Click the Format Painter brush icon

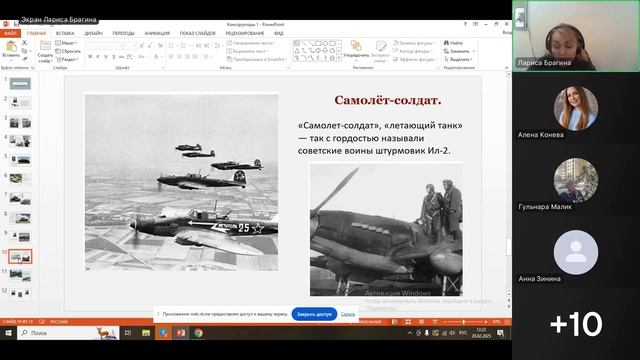(x=24, y=59)
